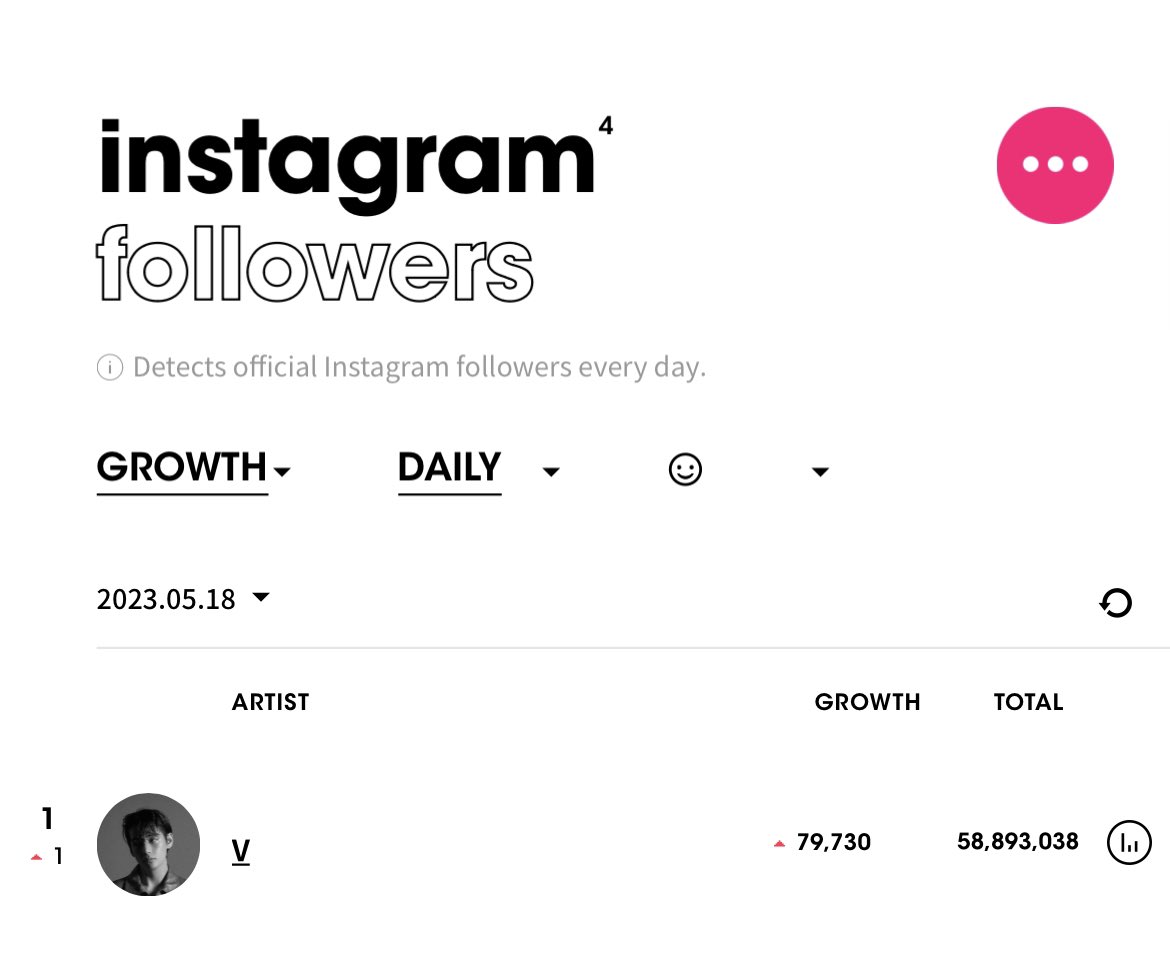1170x964 pixels.
Task: Open the 2023.05.18 date dropdown
Action: point(183,598)
